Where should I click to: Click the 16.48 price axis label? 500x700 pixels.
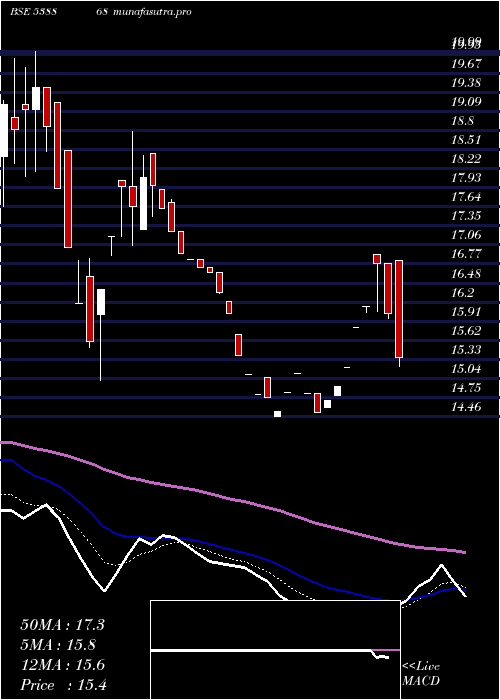pyautogui.click(x=466, y=274)
